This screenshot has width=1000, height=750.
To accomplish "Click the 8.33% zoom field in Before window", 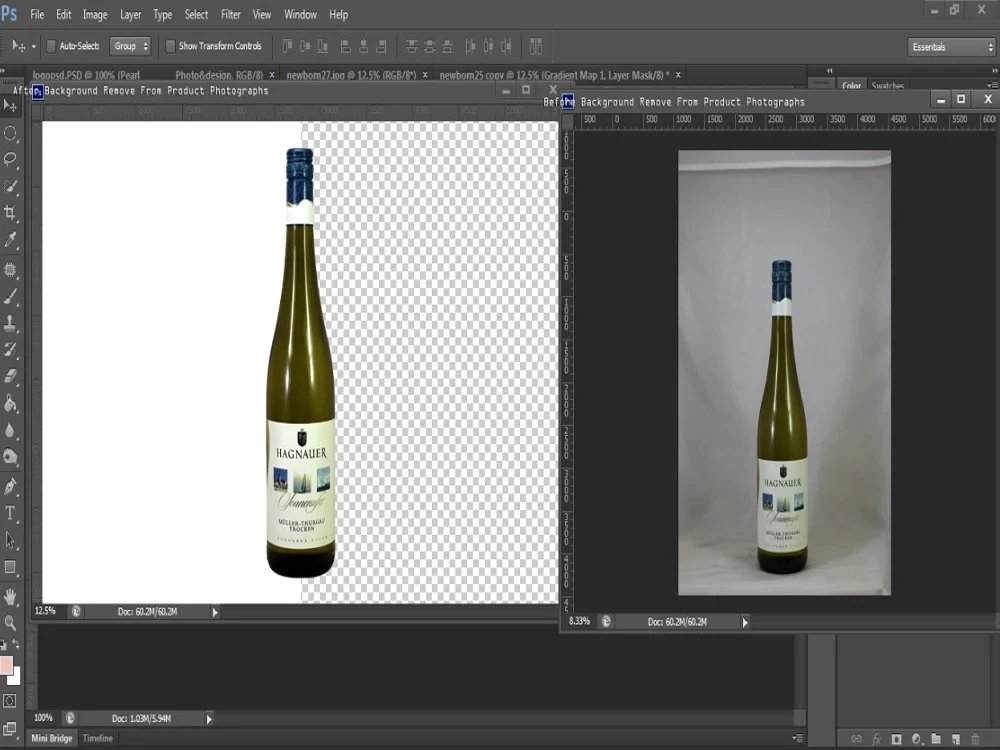I will coord(580,621).
